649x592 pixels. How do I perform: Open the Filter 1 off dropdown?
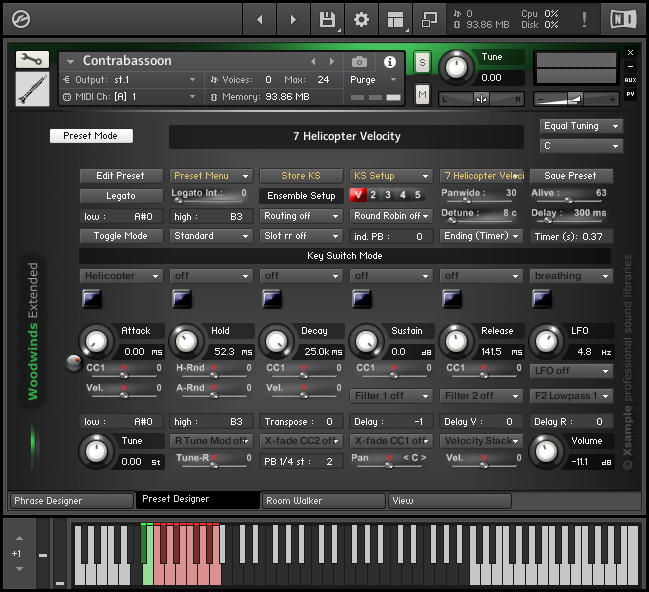tap(391, 396)
